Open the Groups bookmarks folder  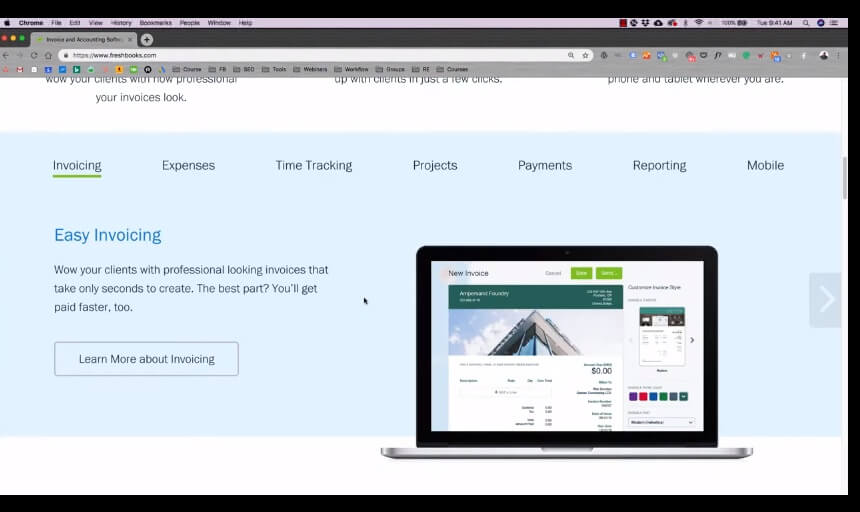pyautogui.click(x=390, y=70)
